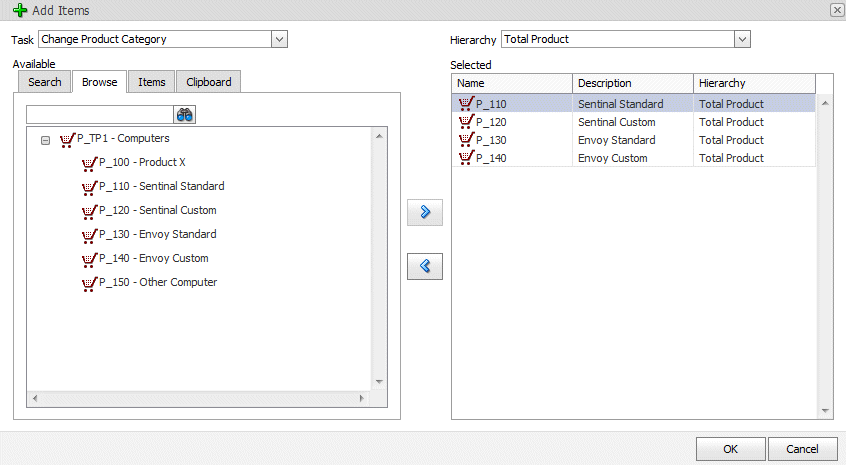Click the browse search text field
This screenshot has width=846, height=465.
click(99, 114)
